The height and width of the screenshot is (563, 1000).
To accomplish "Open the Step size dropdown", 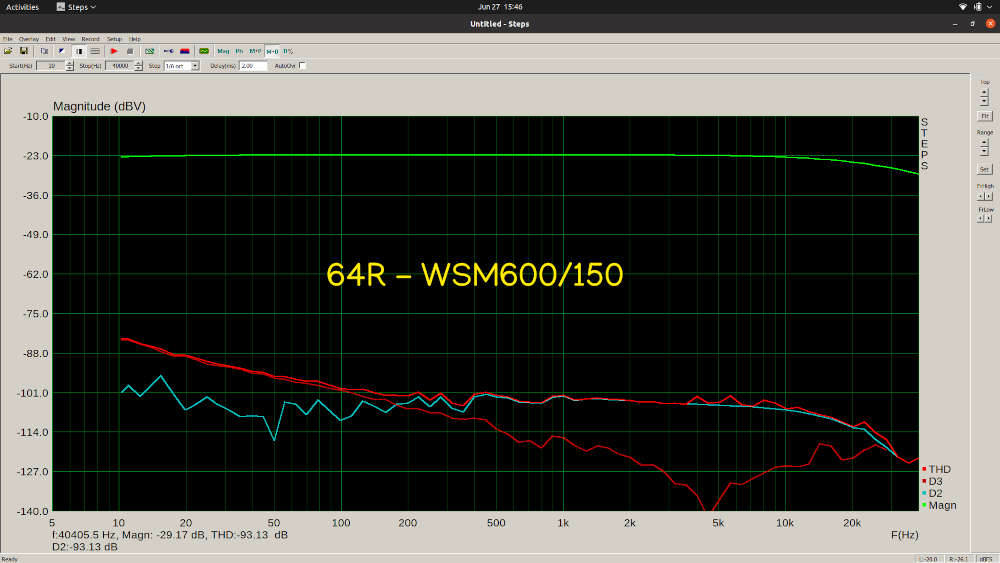I will click(x=182, y=66).
